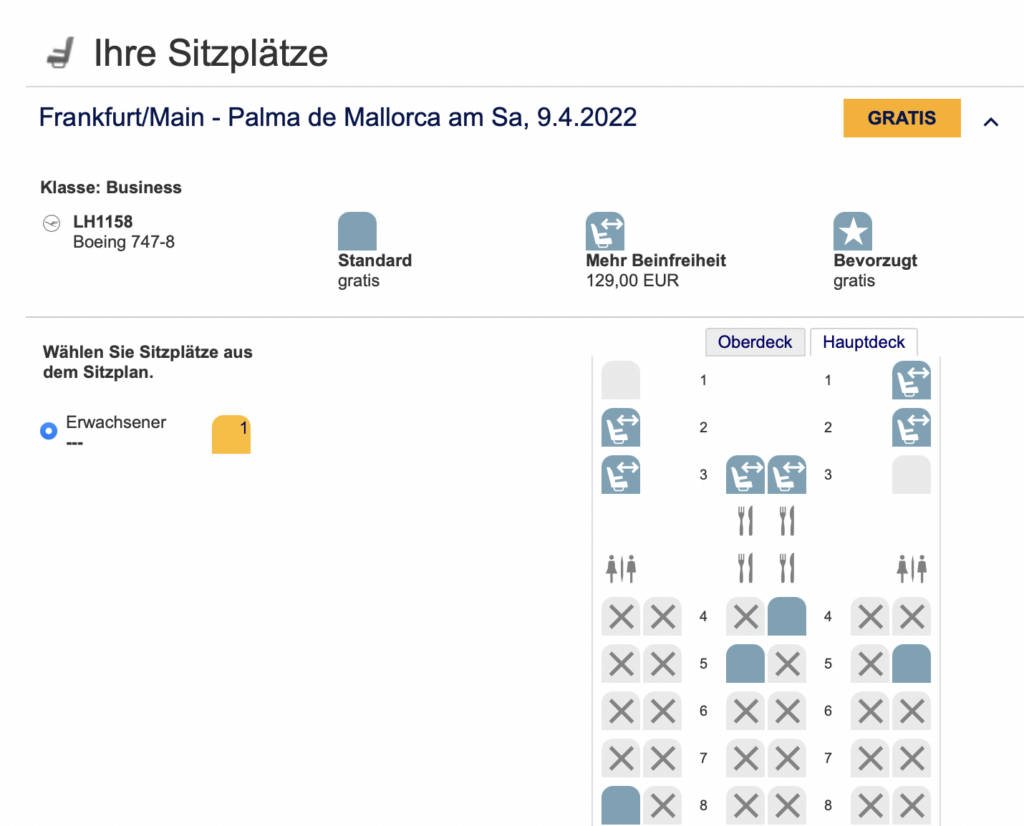Click the Bevorzugt star legend icon
Viewport: 1024px width, 826px height.
(x=853, y=231)
